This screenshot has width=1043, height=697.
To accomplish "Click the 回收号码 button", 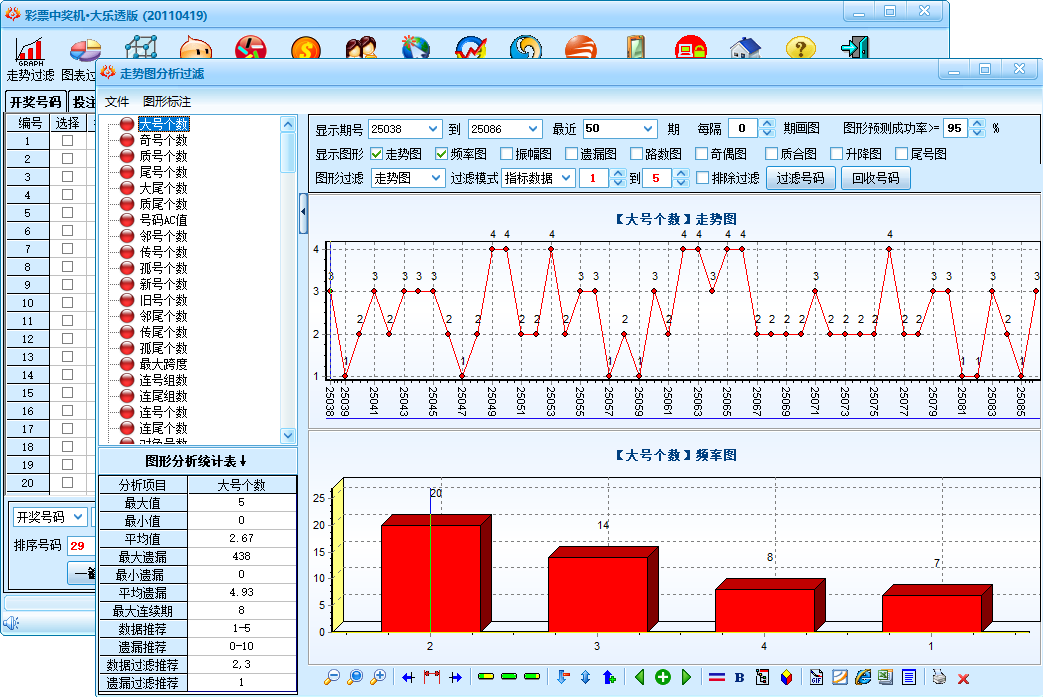I will pos(876,178).
